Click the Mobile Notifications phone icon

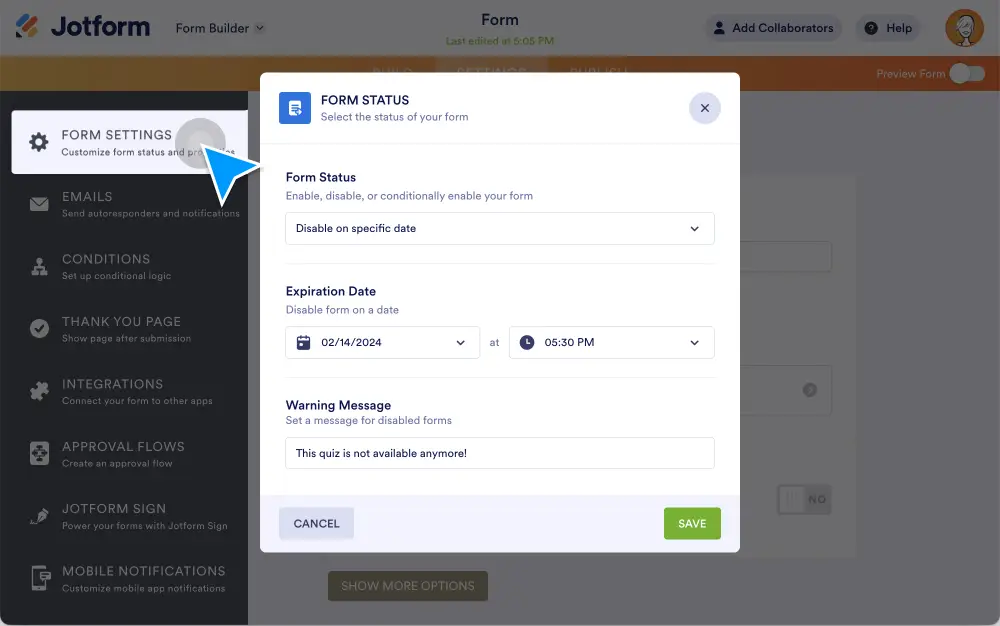coord(39,579)
